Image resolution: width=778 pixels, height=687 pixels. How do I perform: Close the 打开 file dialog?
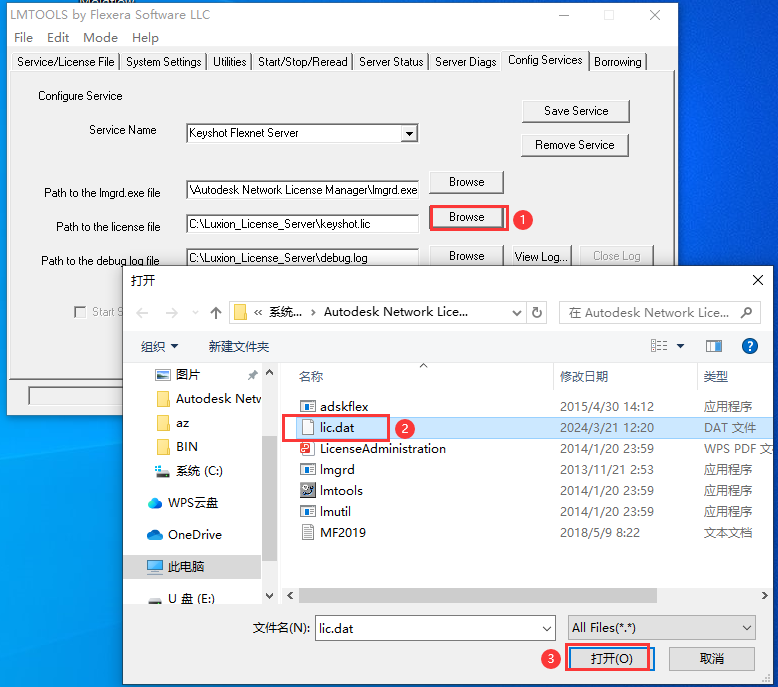pyautogui.click(x=758, y=280)
